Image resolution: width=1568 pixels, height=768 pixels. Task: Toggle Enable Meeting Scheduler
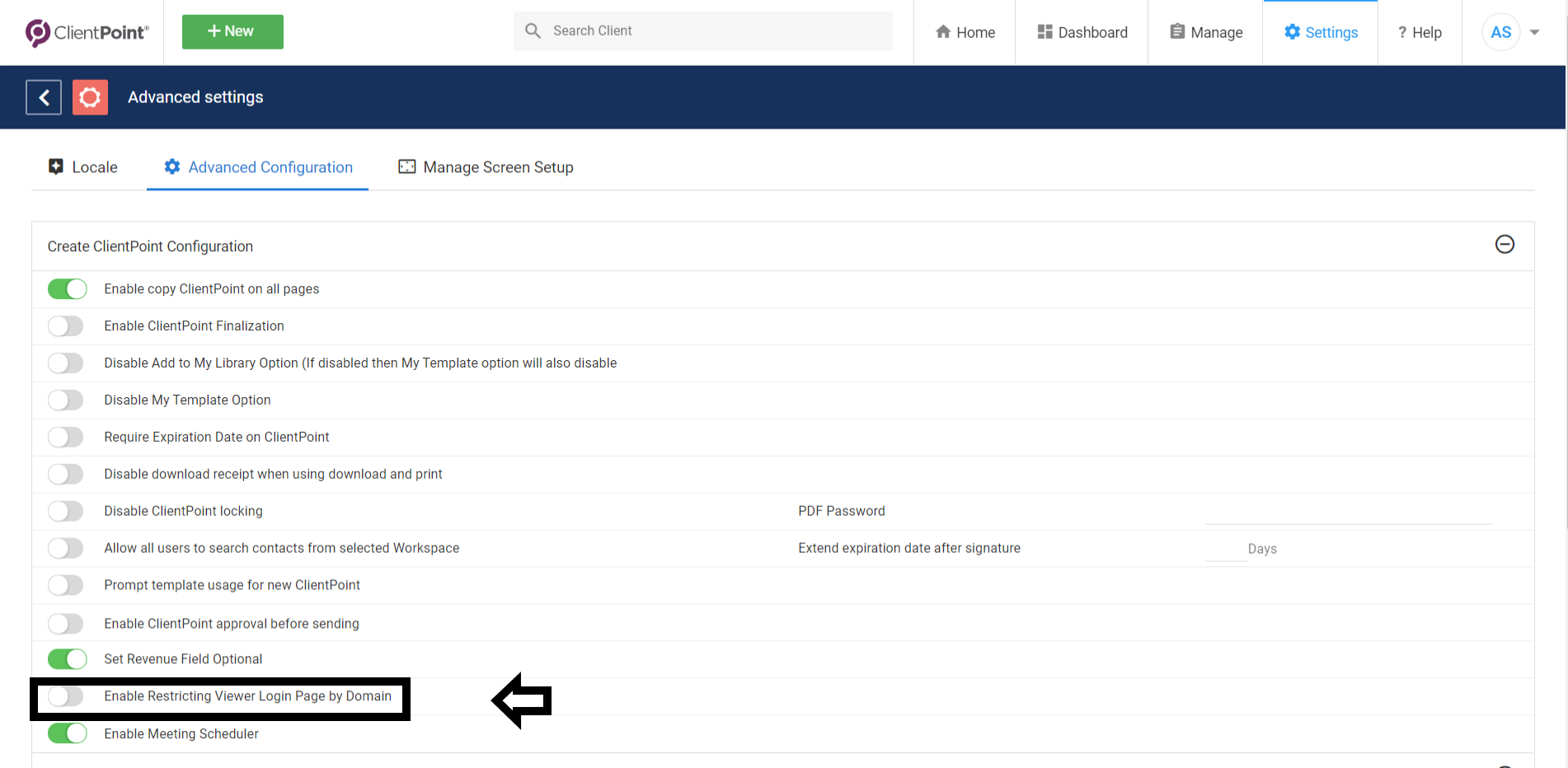(67, 733)
